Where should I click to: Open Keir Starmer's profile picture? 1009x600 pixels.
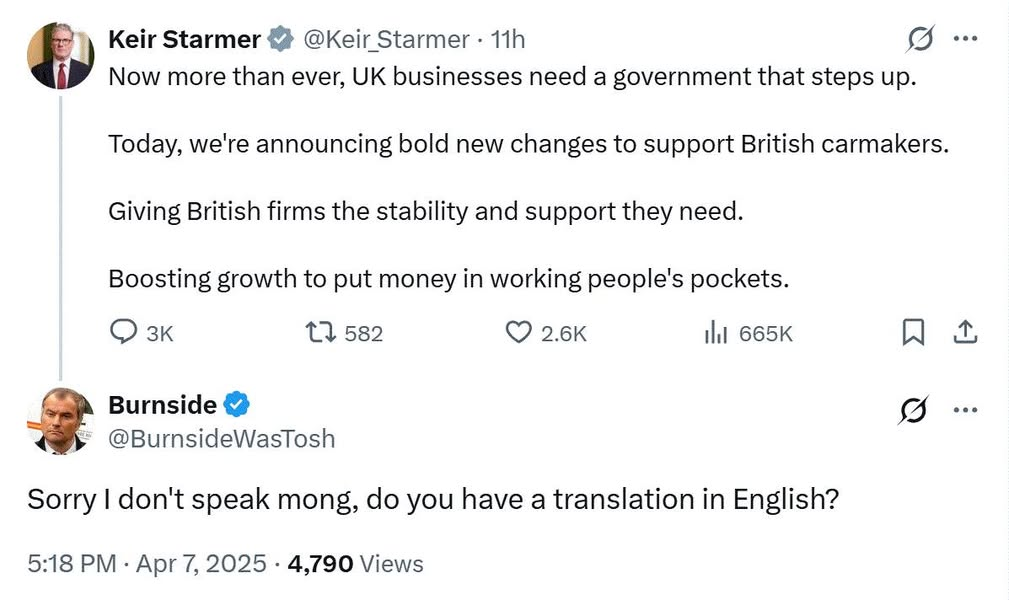click(x=60, y=56)
